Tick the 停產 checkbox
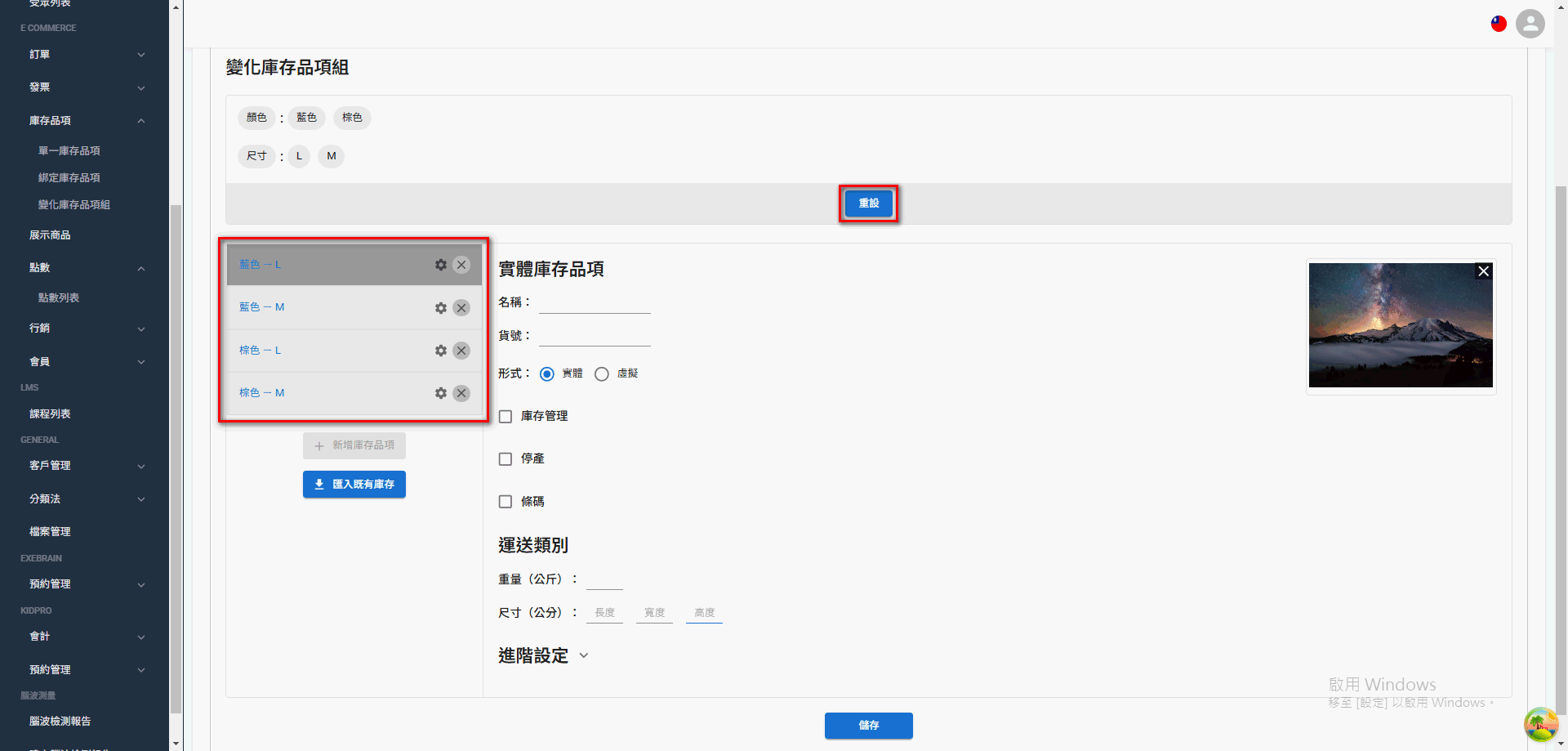 (x=506, y=459)
